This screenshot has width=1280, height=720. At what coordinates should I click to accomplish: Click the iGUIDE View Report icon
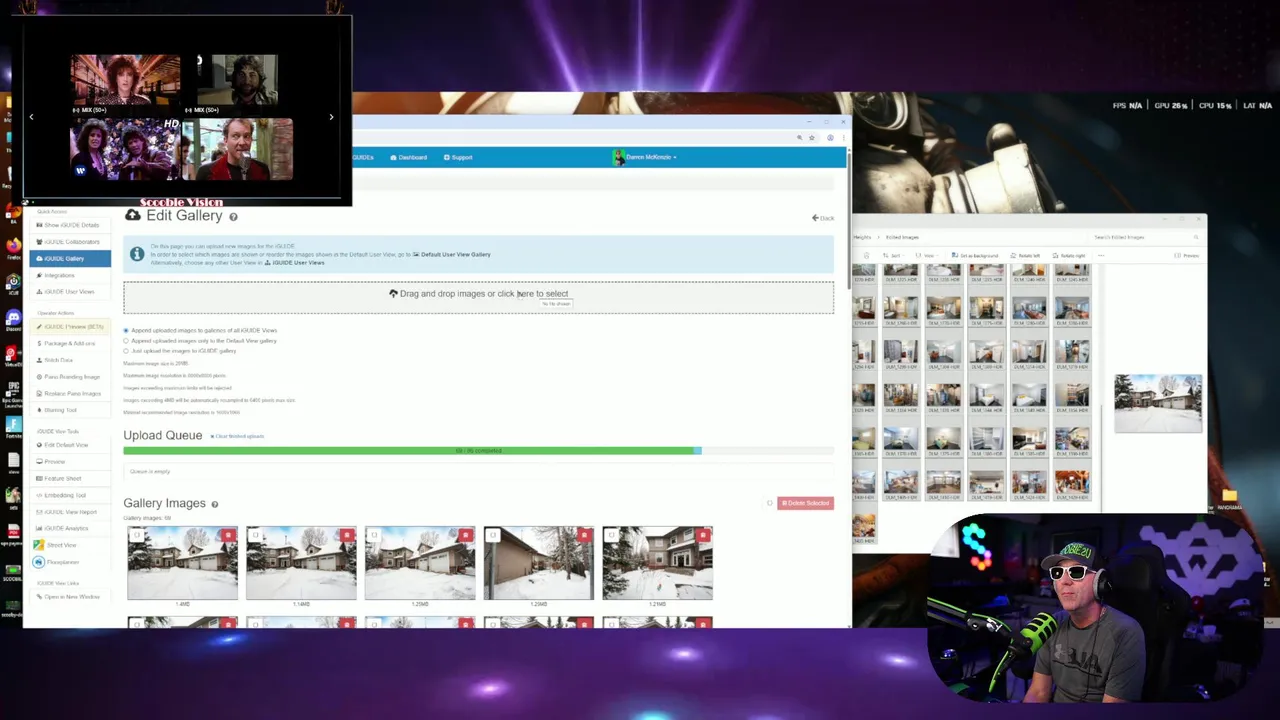point(39,512)
